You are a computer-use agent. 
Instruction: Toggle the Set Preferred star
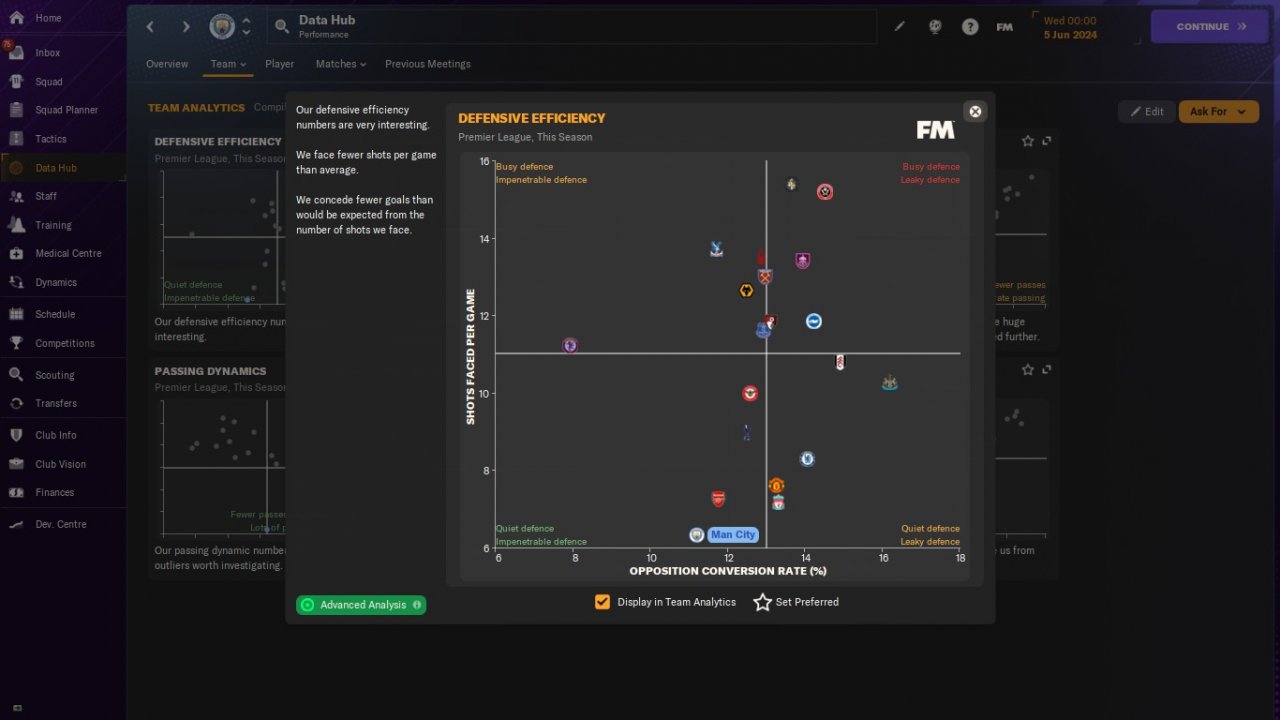tap(762, 602)
